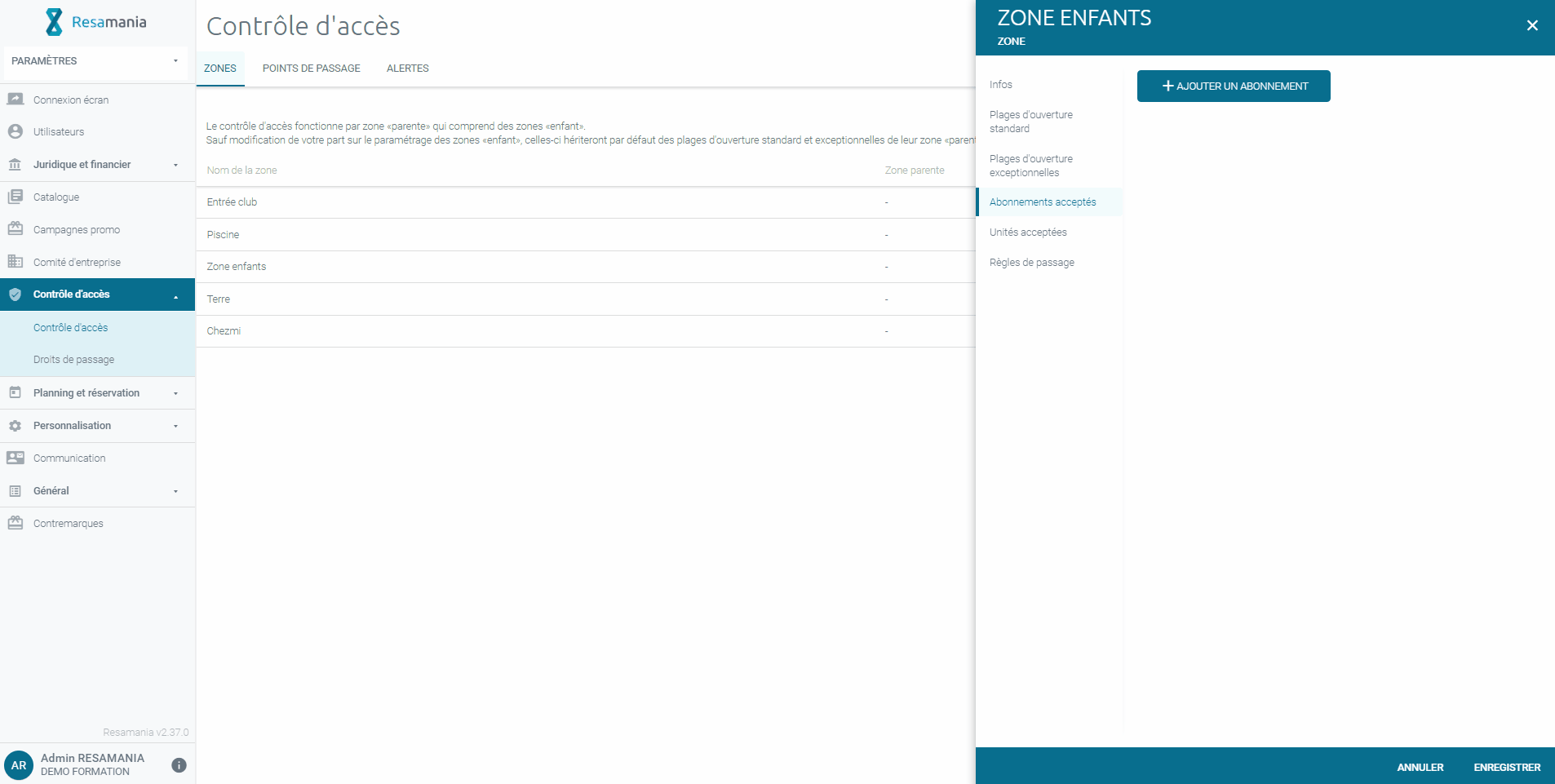Click the Comité d'entreprise building icon
Screen dimensions: 1555x784
pos(15,262)
